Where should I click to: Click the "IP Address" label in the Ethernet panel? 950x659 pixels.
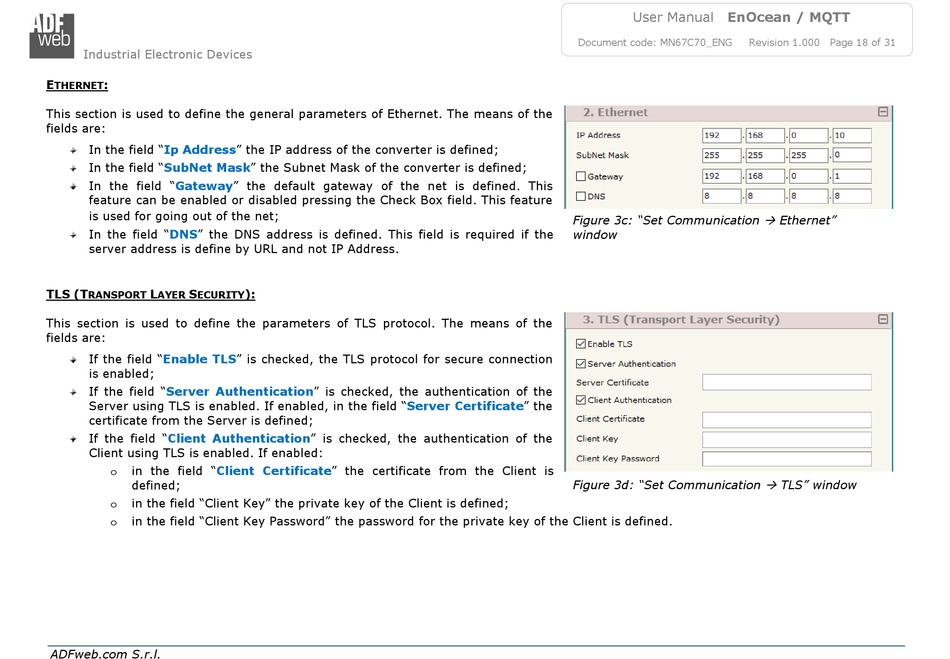point(598,135)
